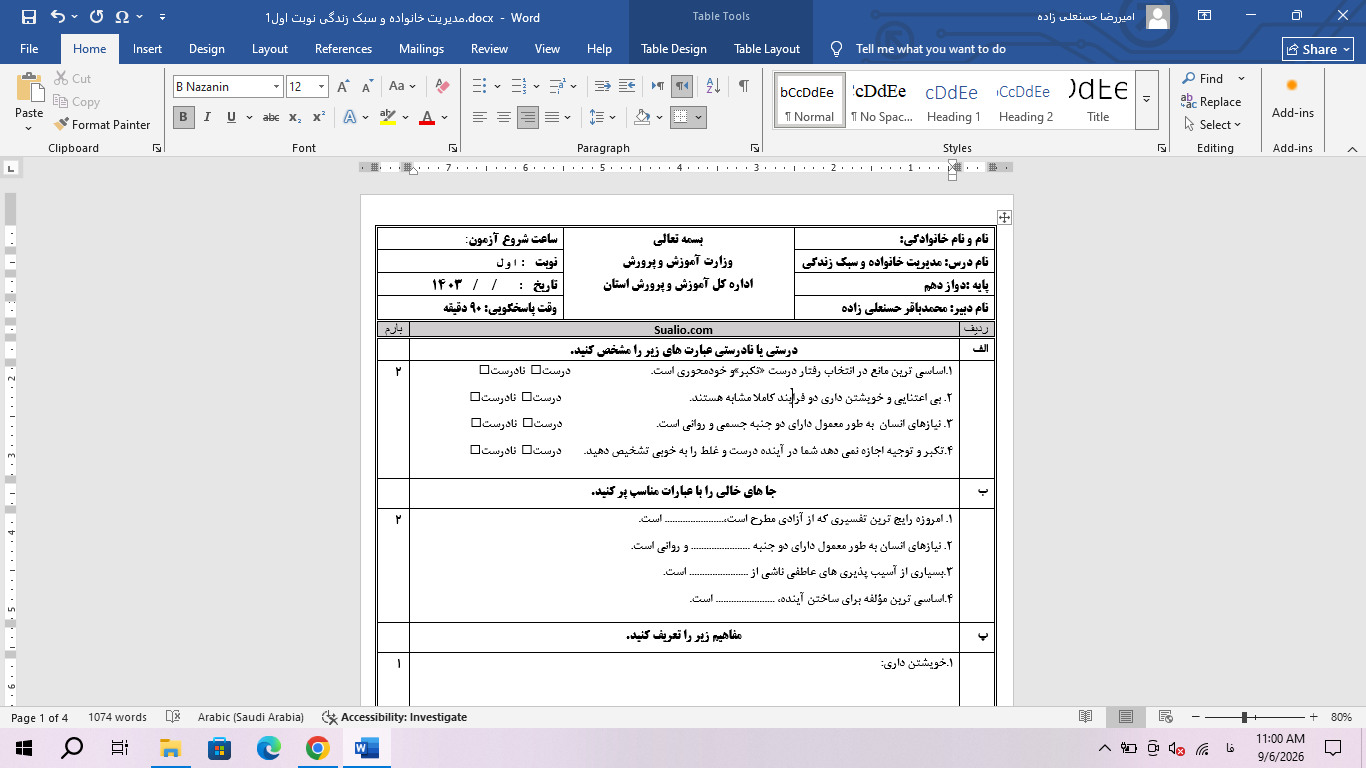Toggle show/hide paragraph marks
1366x768 pixels.
743,87
